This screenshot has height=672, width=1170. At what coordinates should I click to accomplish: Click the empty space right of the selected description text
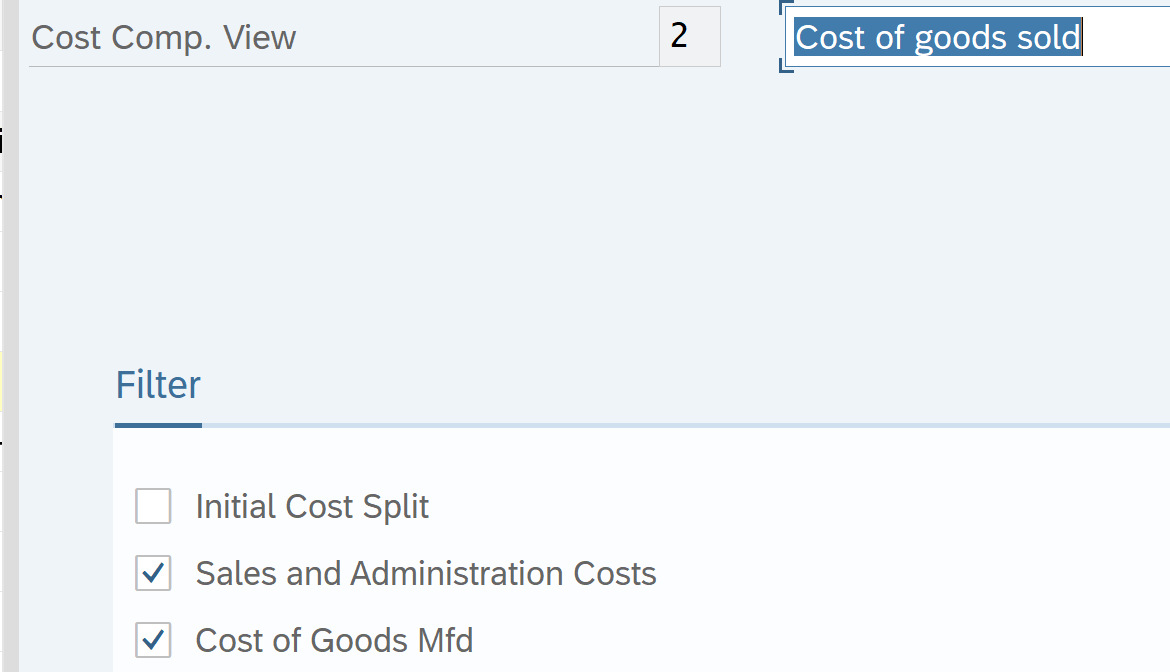[x=1125, y=38]
